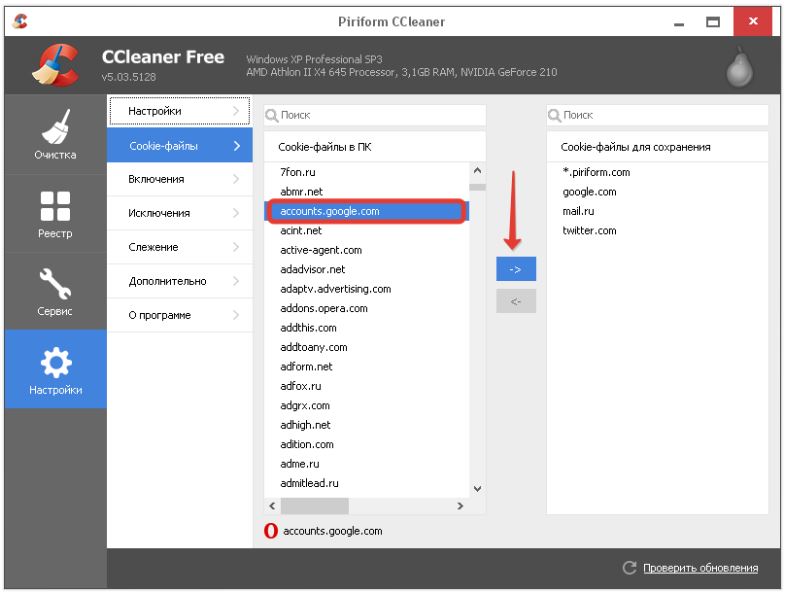Click the Piriform pear icon
The width and height of the screenshot is (785, 594).
point(739,67)
